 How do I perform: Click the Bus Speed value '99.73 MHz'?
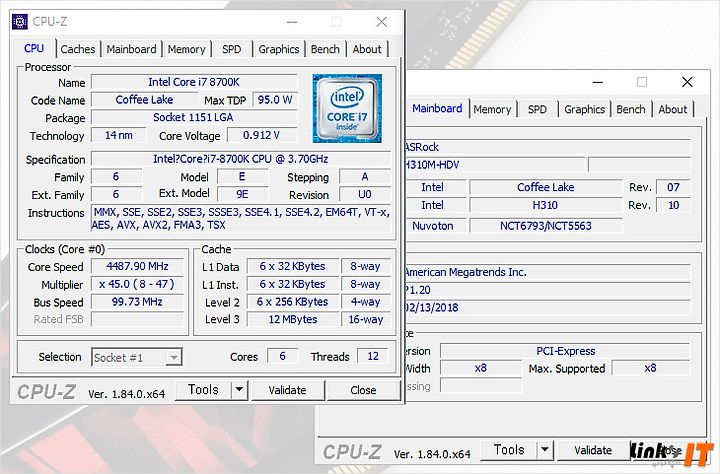(x=137, y=302)
